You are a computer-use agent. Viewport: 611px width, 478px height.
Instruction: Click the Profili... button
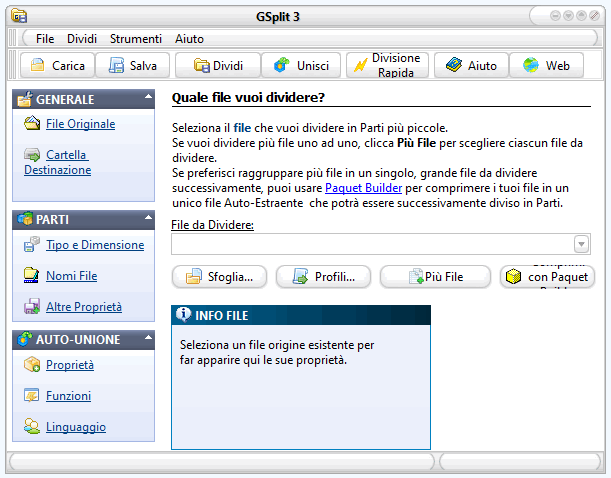point(323,277)
